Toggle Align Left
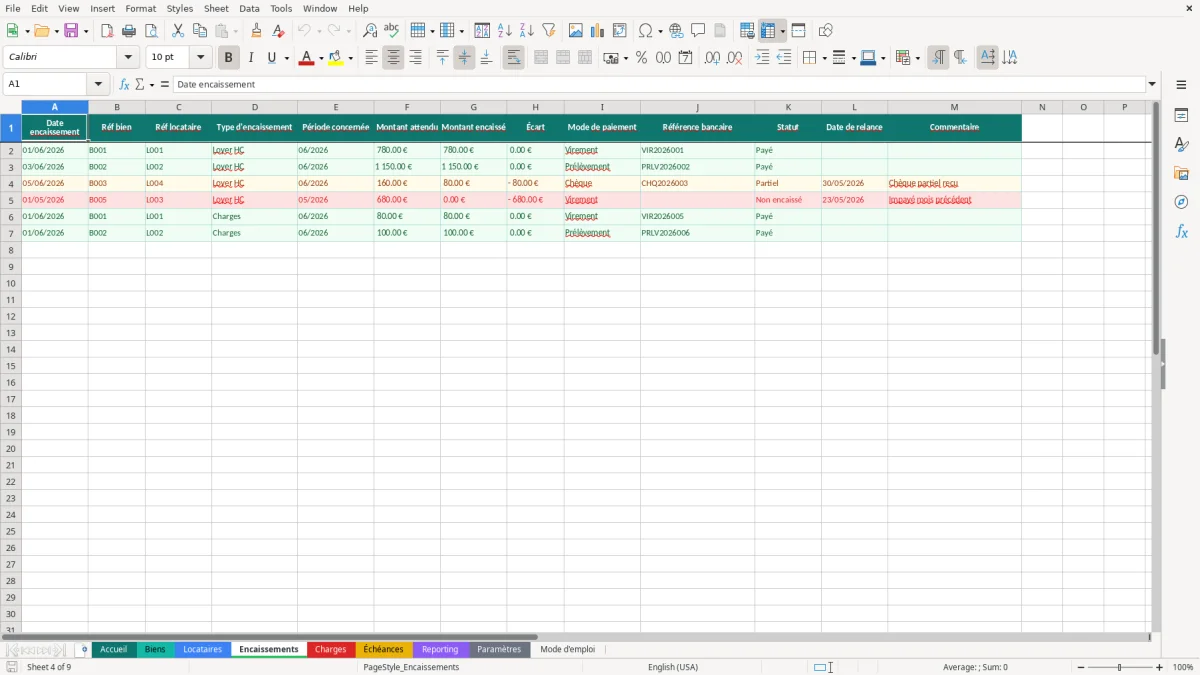The width and height of the screenshot is (1200, 675). pos(371,58)
